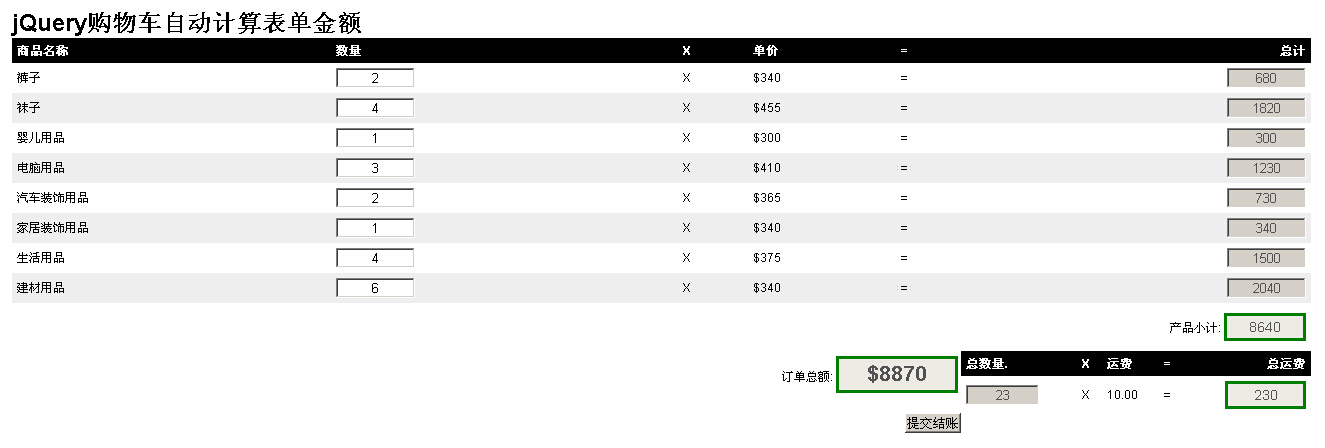Click the 商品名称 column header
1325x448 pixels.
[x=42, y=50]
